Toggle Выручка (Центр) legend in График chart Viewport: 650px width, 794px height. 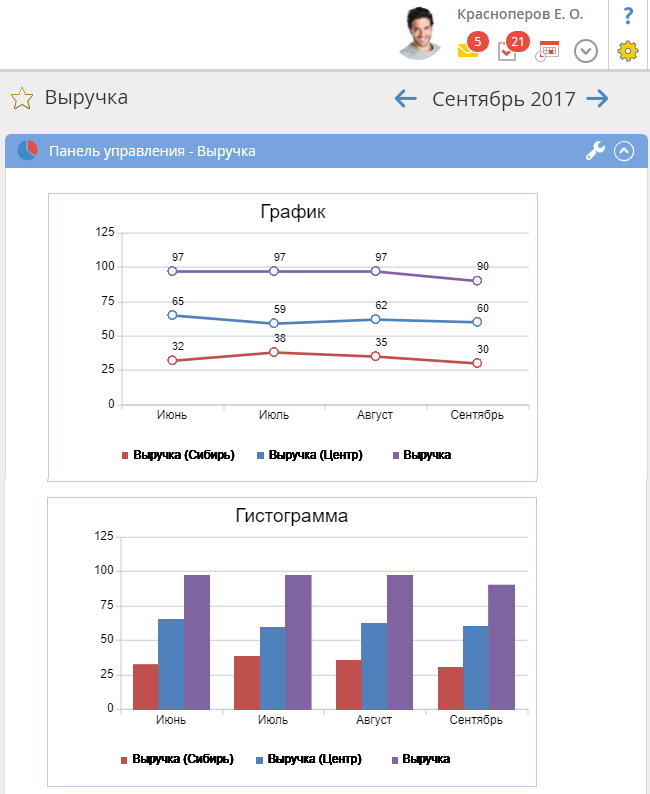(x=310, y=455)
